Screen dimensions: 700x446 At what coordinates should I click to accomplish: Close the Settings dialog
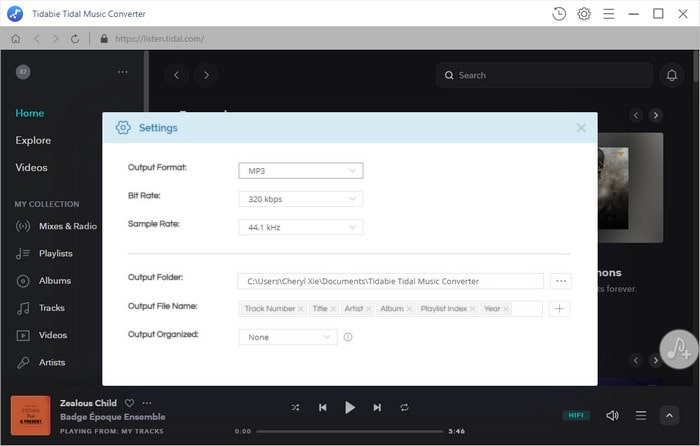pyautogui.click(x=581, y=128)
